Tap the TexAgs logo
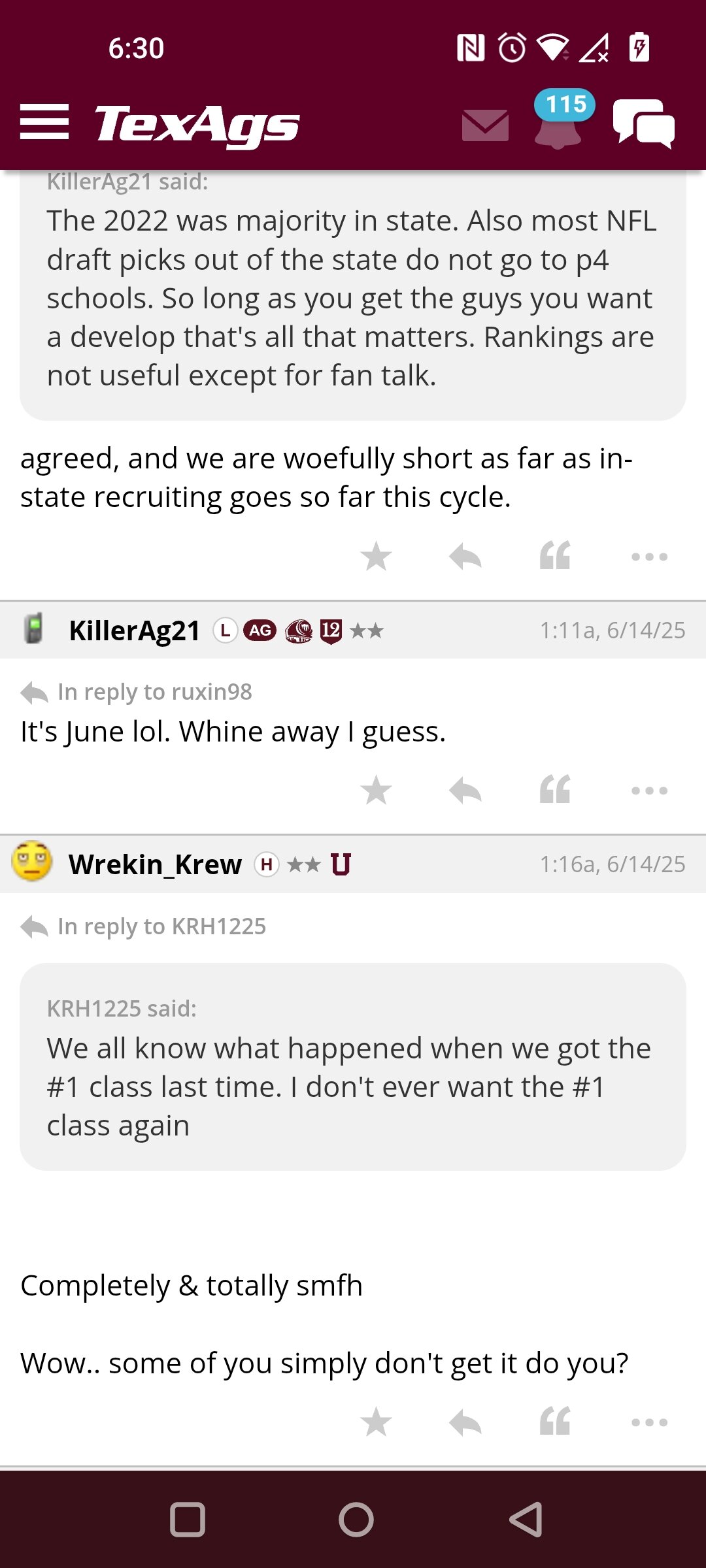The width and height of the screenshot is (706, 1568). tap(197, 124)
